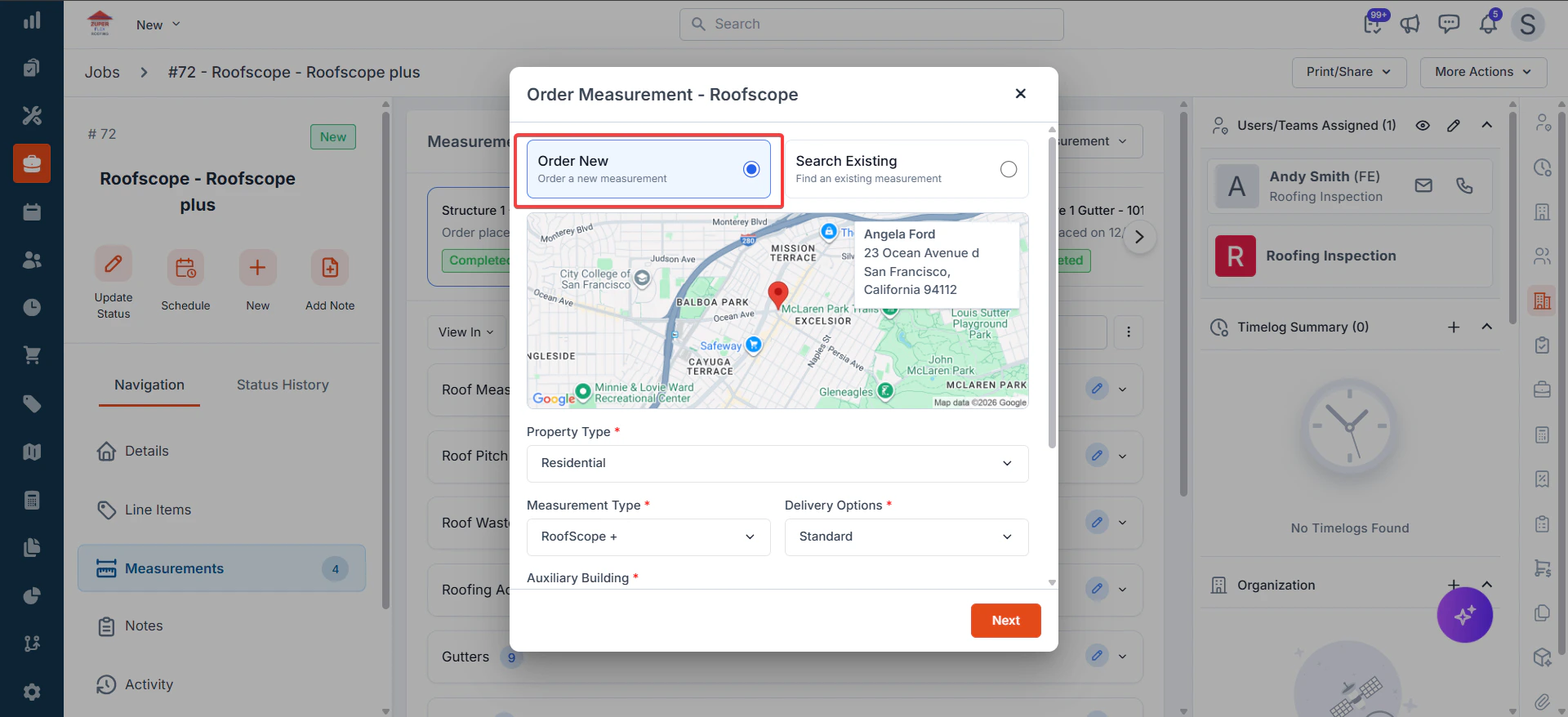1568x717 pixels.
Task: Open the New dropdown next to logo
Action: (158, 24)
